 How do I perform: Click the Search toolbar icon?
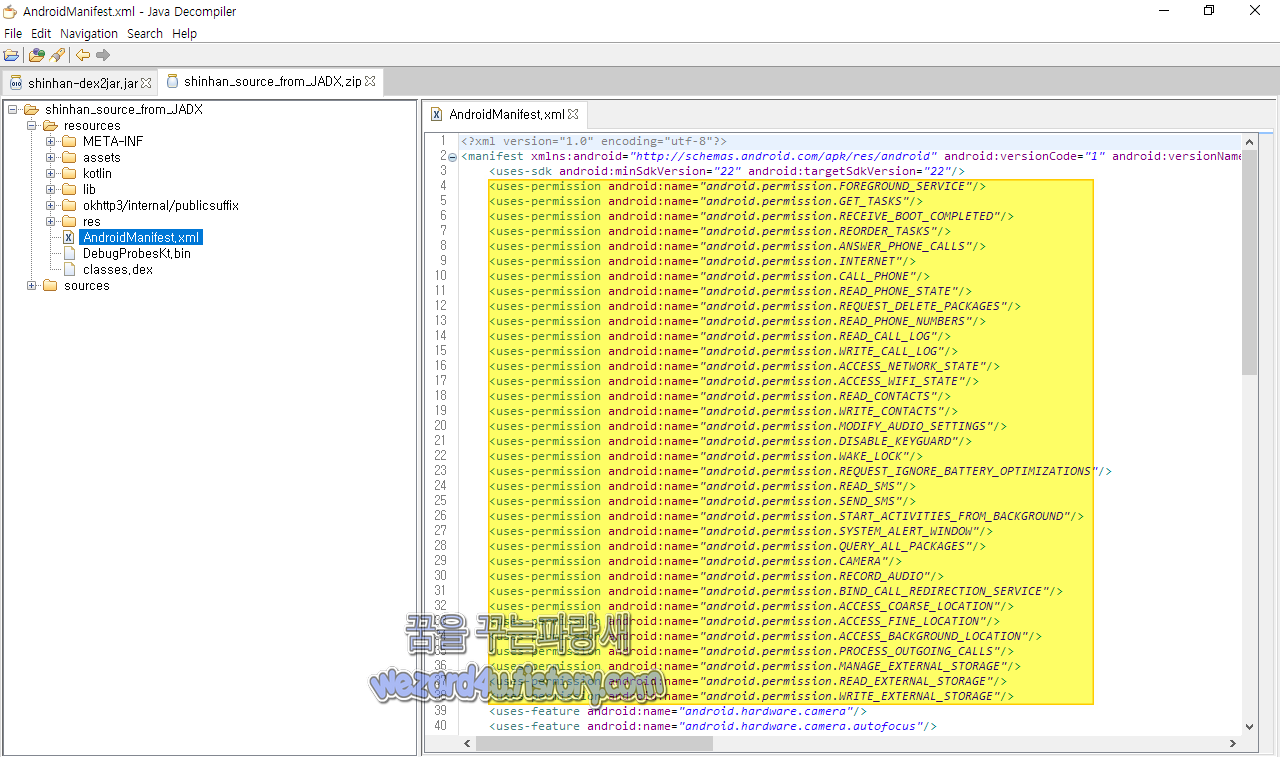57,56
